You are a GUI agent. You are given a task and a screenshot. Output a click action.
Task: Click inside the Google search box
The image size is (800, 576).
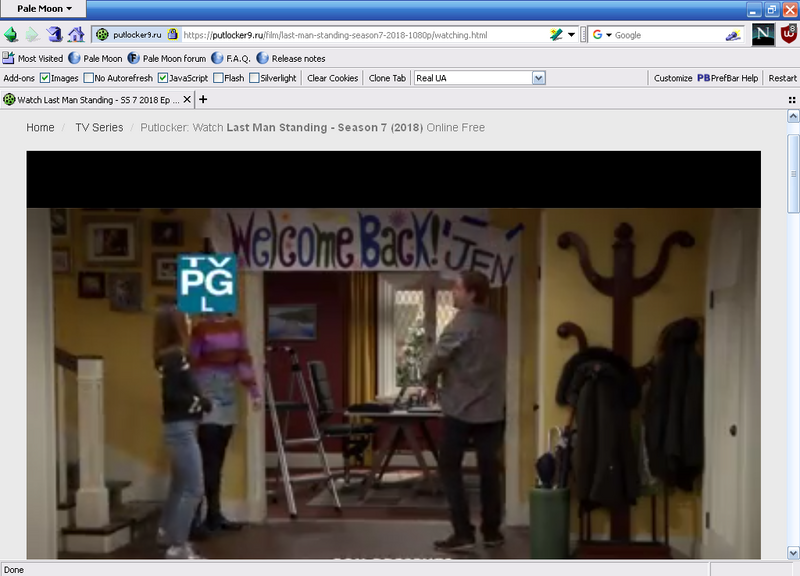click(x=668, y=35)
